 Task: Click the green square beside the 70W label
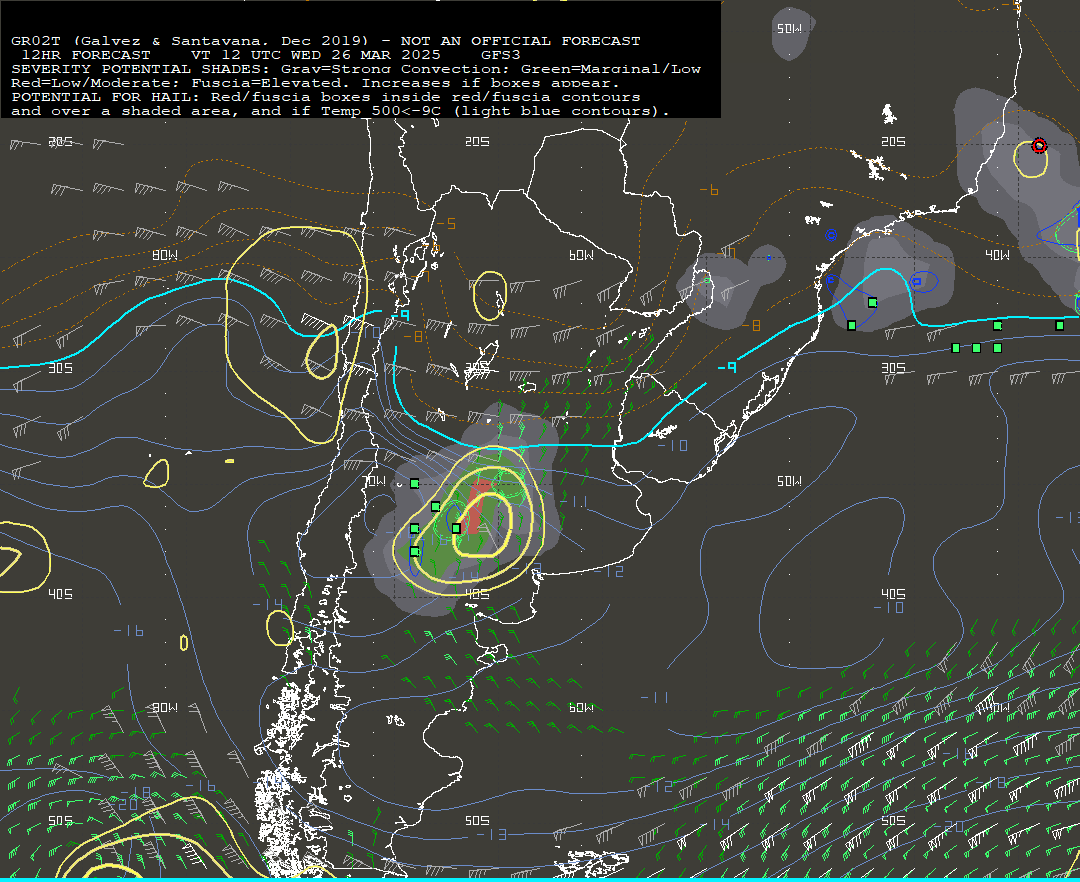414,483
